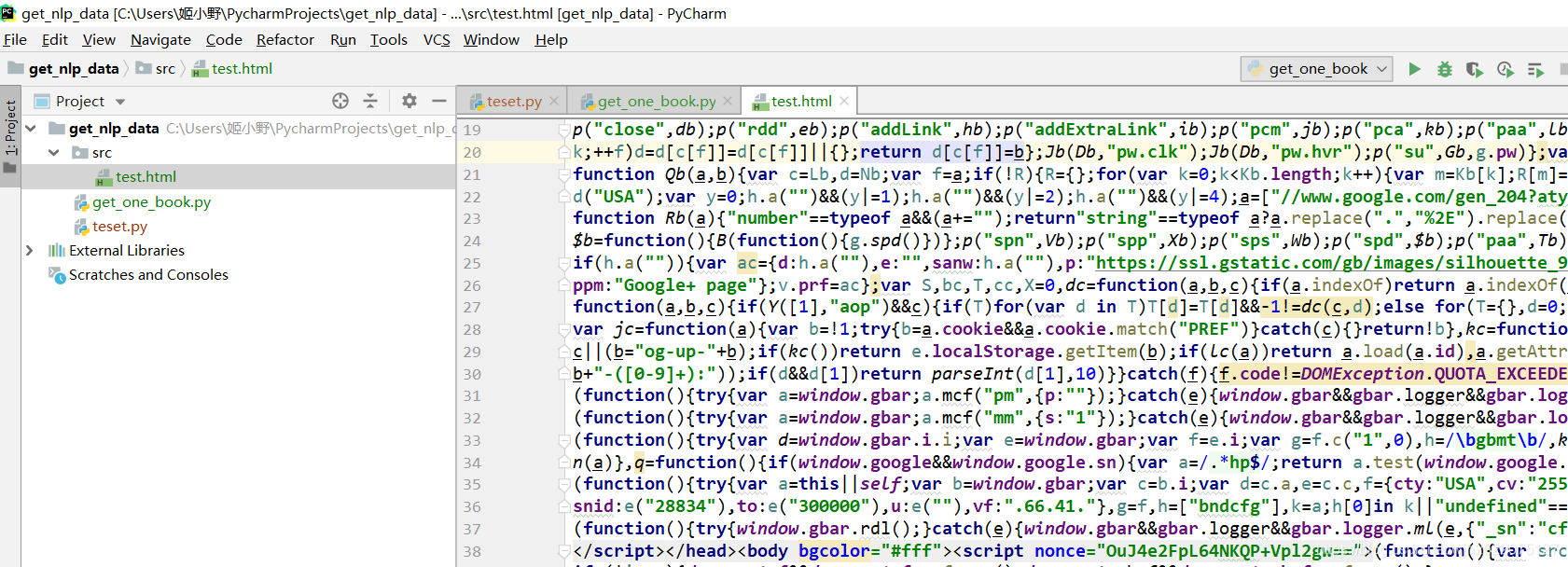This screenshot has height=567, width=1568.
Task: Collapse all nodes in the Project panel
Action: coord(370,101)
